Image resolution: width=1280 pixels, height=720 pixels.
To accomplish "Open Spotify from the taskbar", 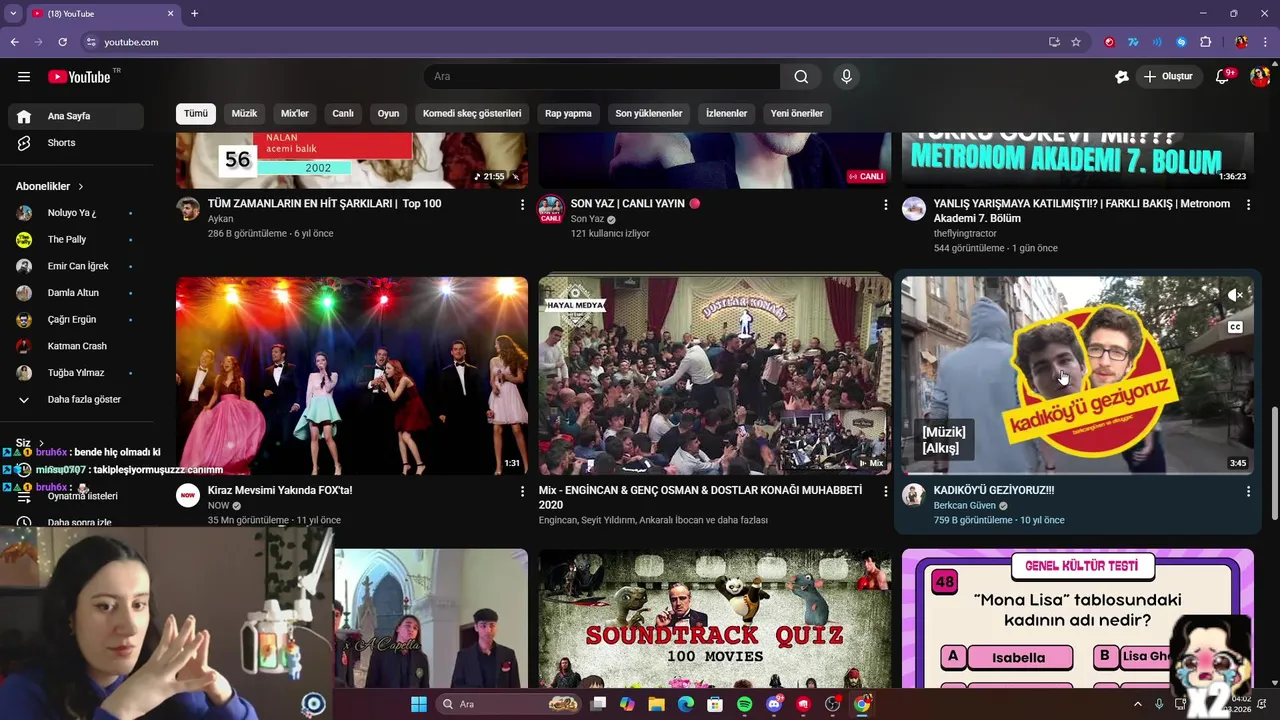I will 744,704.
